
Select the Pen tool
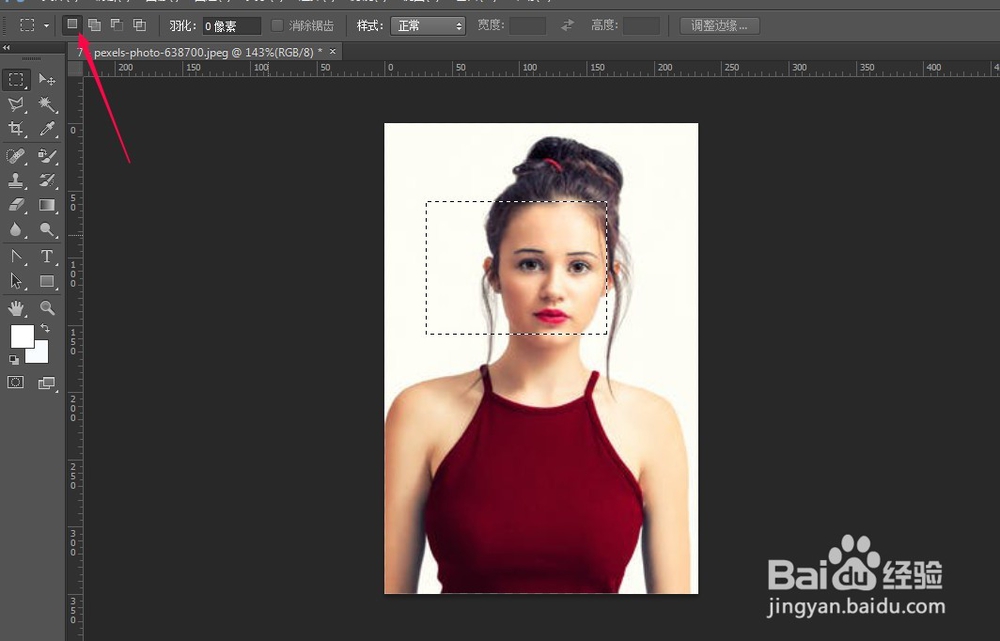pyautogui.click(x=16, y=256)
